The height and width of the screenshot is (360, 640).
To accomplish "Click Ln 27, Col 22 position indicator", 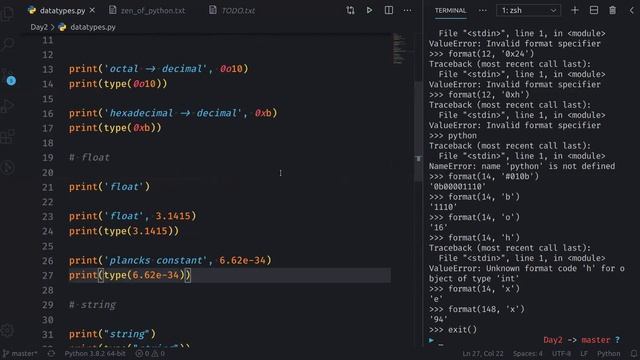I will click(x=483, y=353).
